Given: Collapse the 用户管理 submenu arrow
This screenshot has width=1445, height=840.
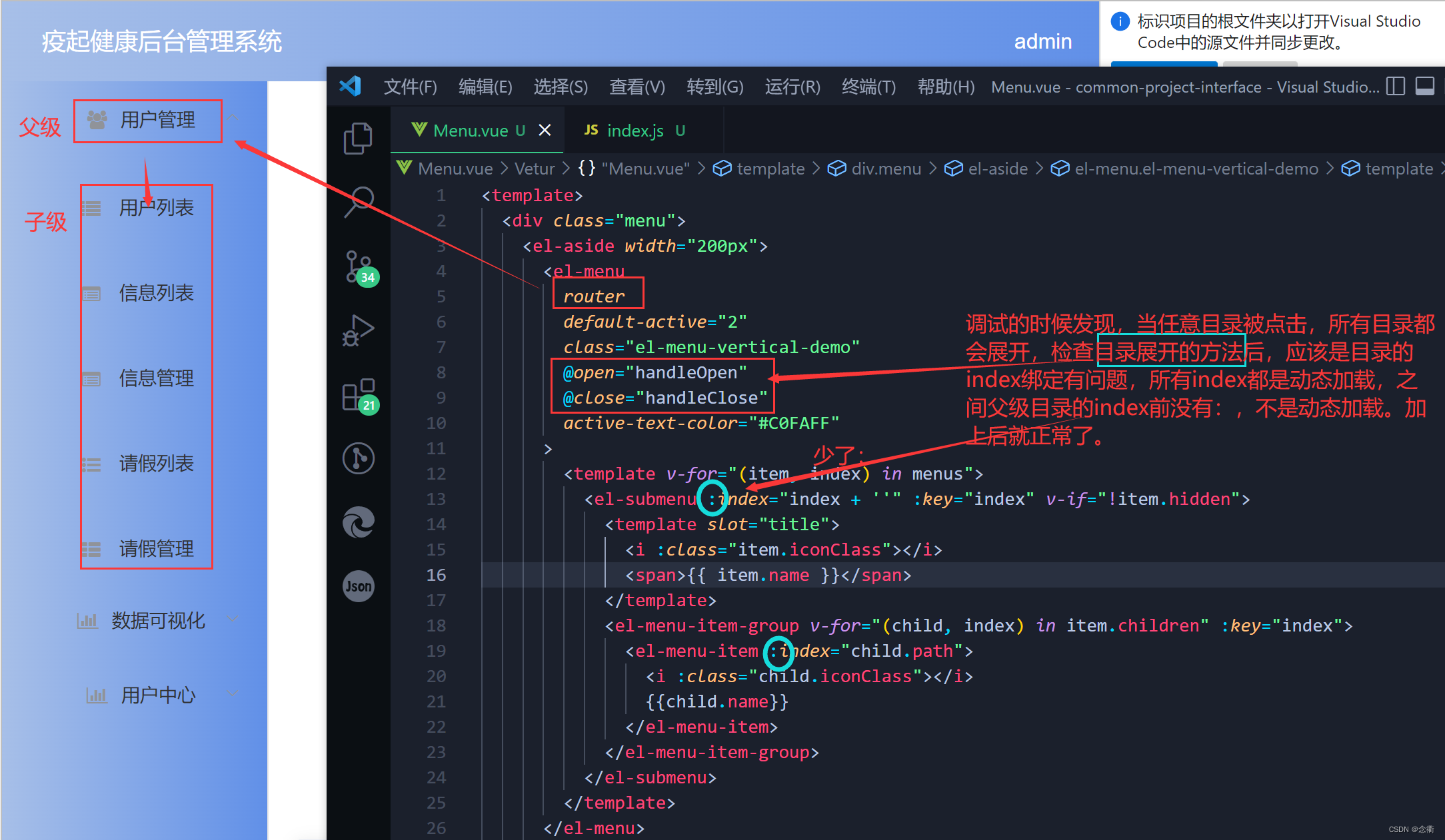Looking at the screenshot, I should click(x=233, y=118).
